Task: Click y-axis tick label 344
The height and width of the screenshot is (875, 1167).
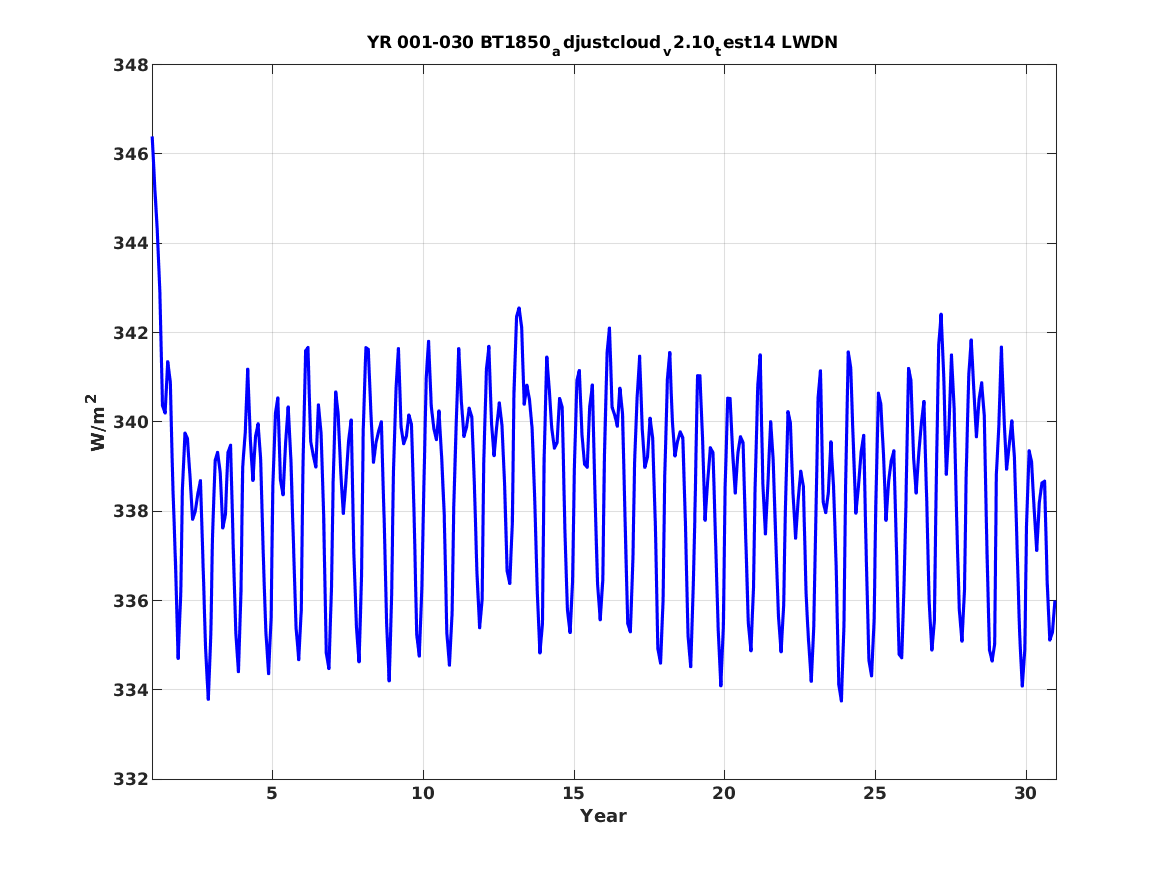Action: pos(130,243)
